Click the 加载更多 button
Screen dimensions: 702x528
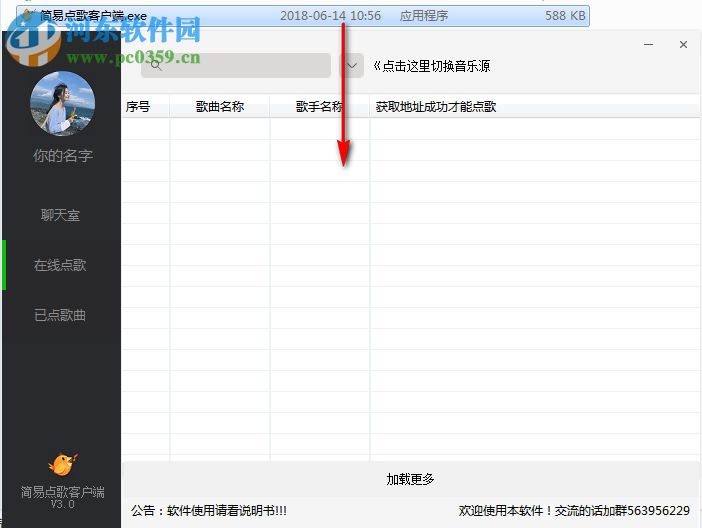coord(410,479)
